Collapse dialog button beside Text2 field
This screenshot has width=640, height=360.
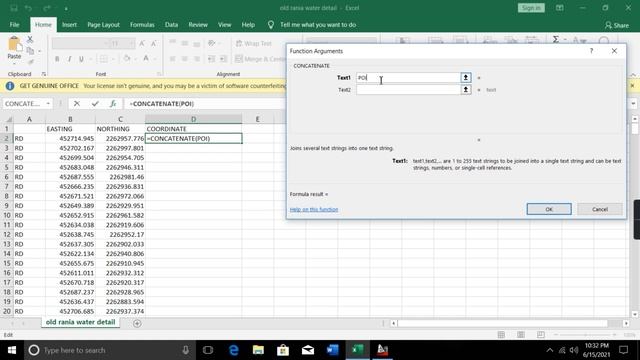[466, 90]
